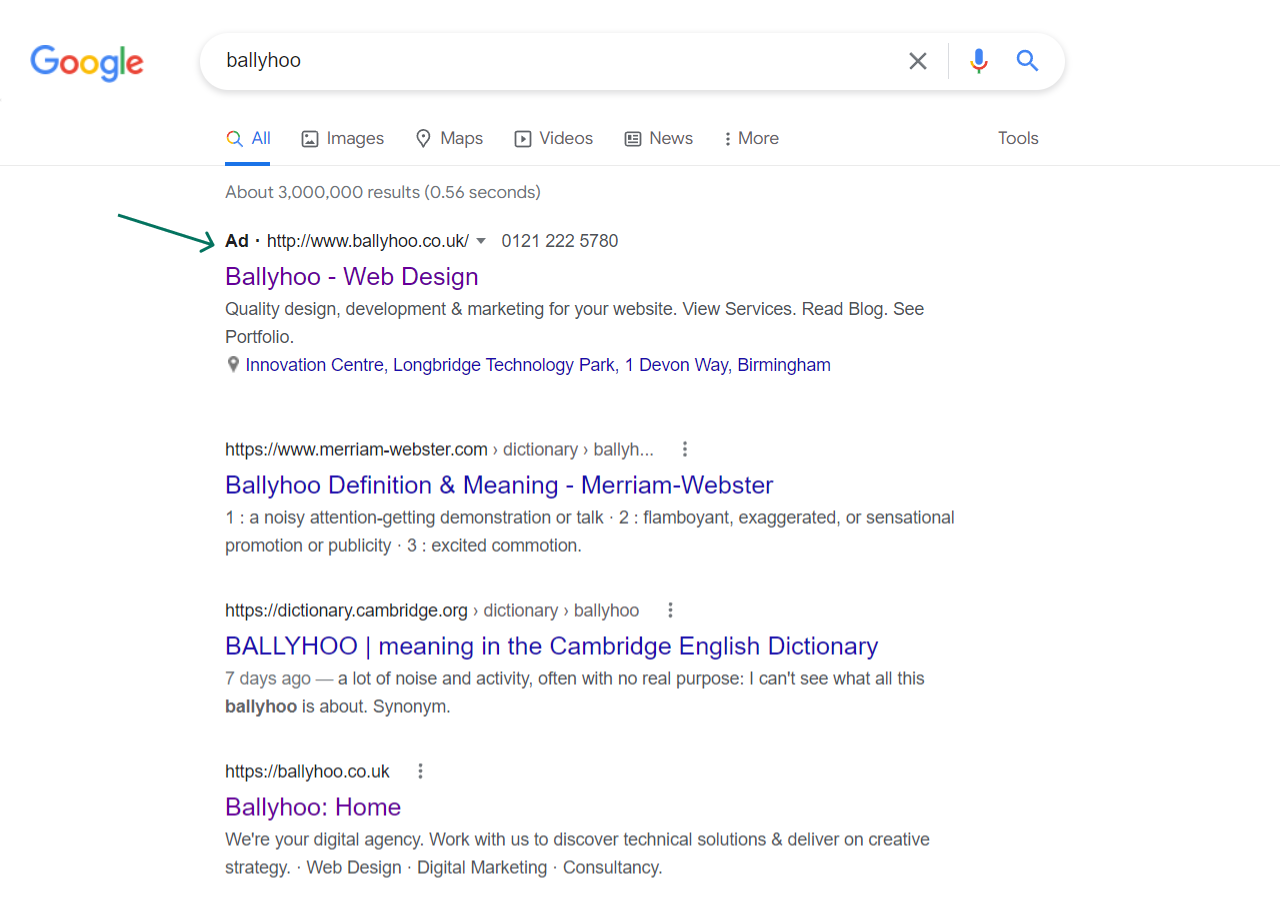The height and width of the screenshot is (906, 1280).
Task: Click the snippet We're your digital agency
Action: [578, 853]
